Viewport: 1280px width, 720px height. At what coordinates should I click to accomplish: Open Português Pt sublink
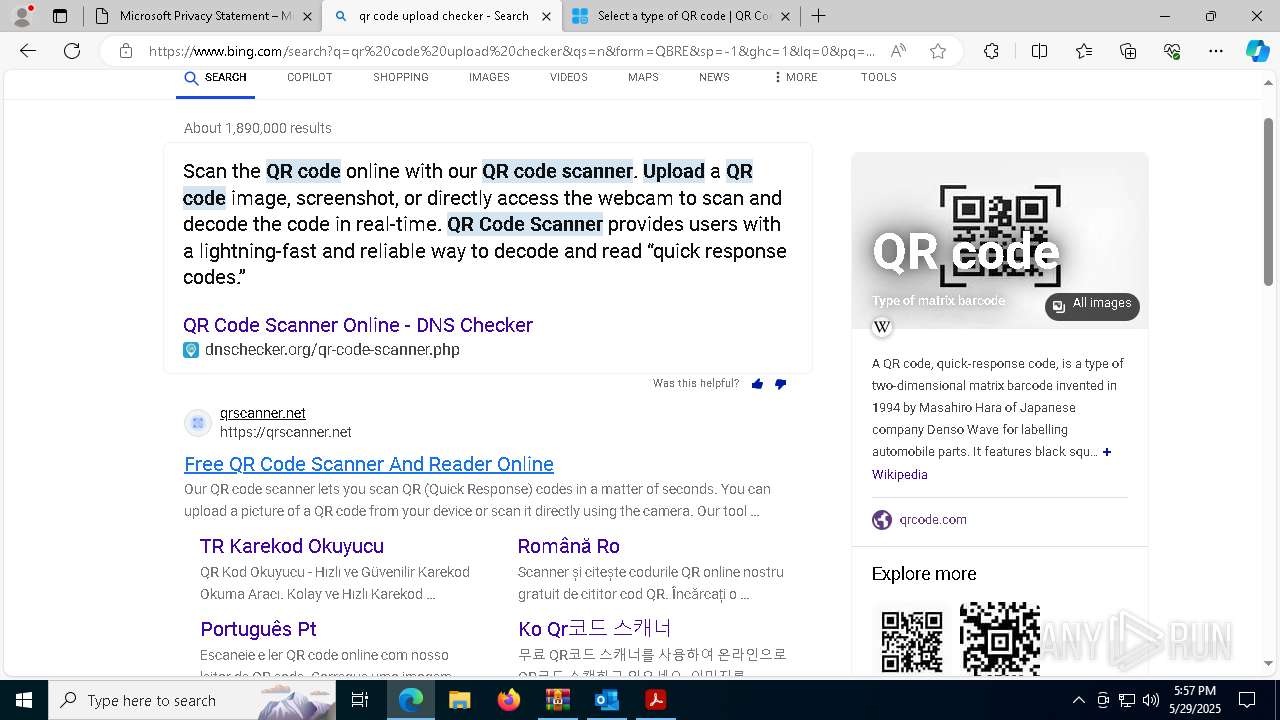point(258,629)
